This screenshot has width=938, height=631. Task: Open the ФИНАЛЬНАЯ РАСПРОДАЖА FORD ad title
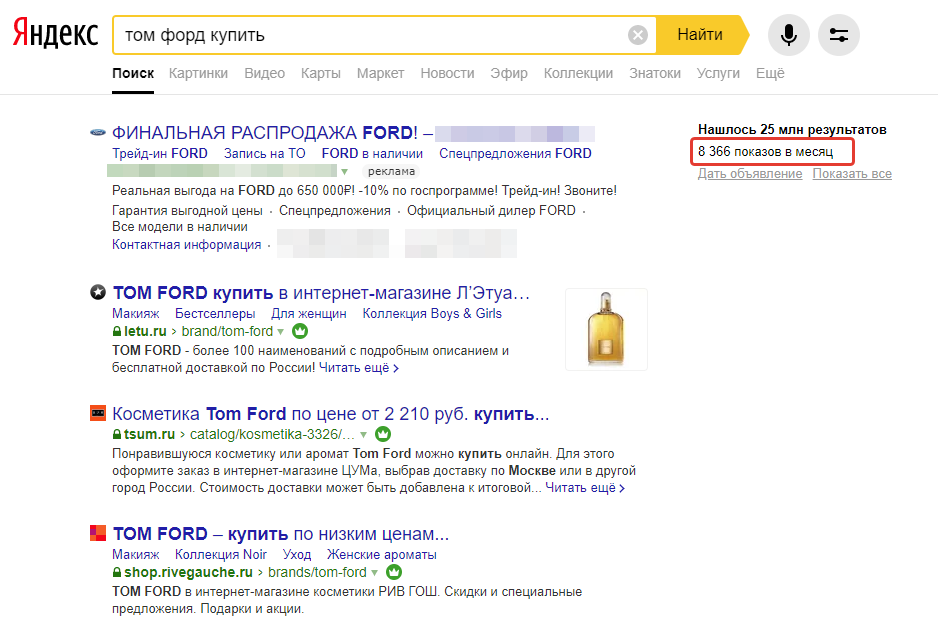point(272,132)
